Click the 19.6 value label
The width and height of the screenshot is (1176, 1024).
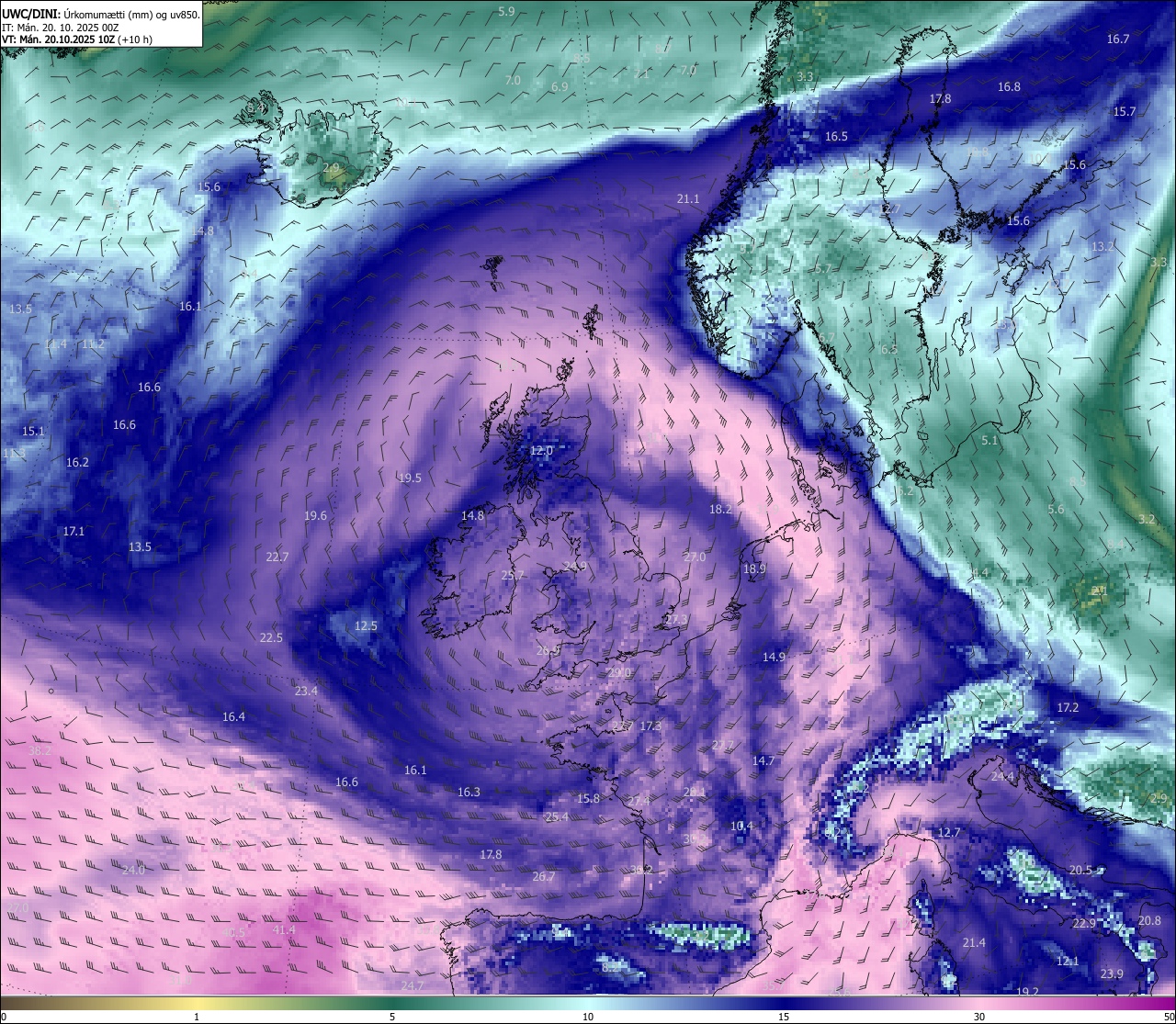click(x=315, y=515)
